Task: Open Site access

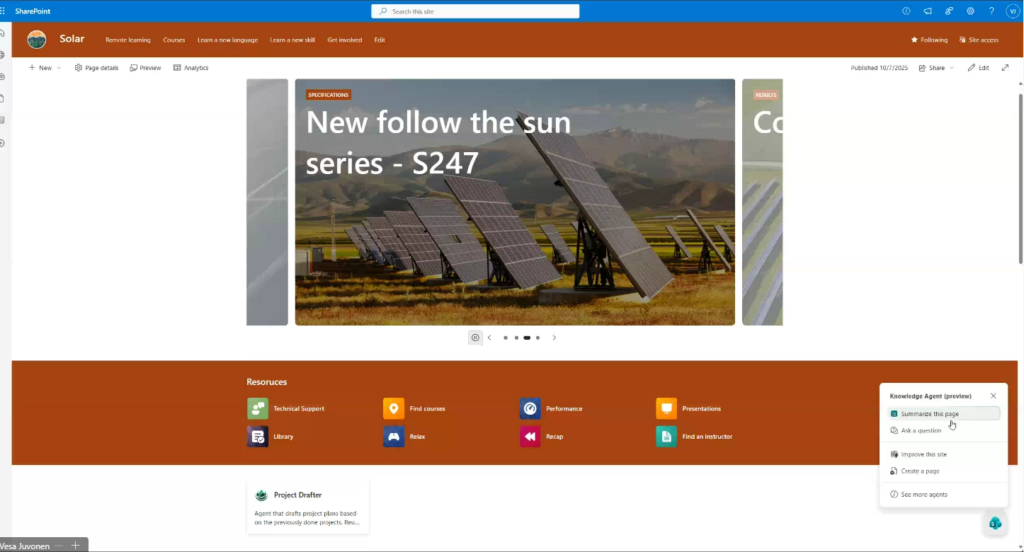Action: [x=979, y=40]
